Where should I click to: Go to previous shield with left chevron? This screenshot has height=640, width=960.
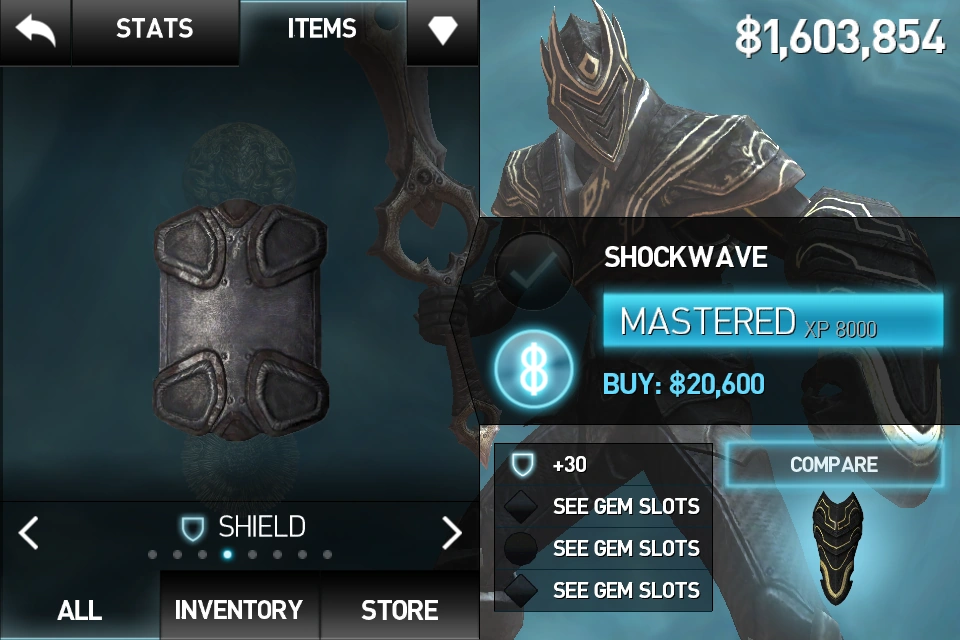[29, 532]
